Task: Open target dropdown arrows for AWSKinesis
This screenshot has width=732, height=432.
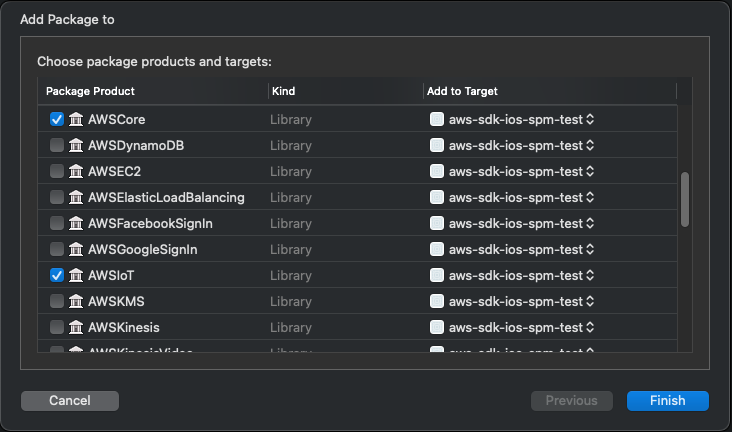Action: tap(590, 327)
